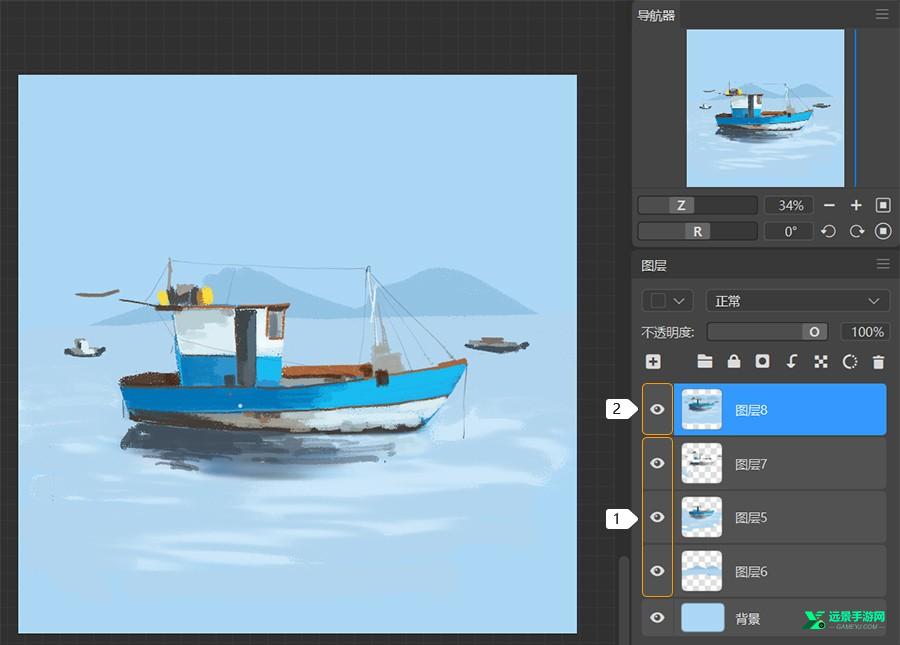Click the Z zoom slider
The height and width of the screenshot is (645, 900).
coord(697,205)
